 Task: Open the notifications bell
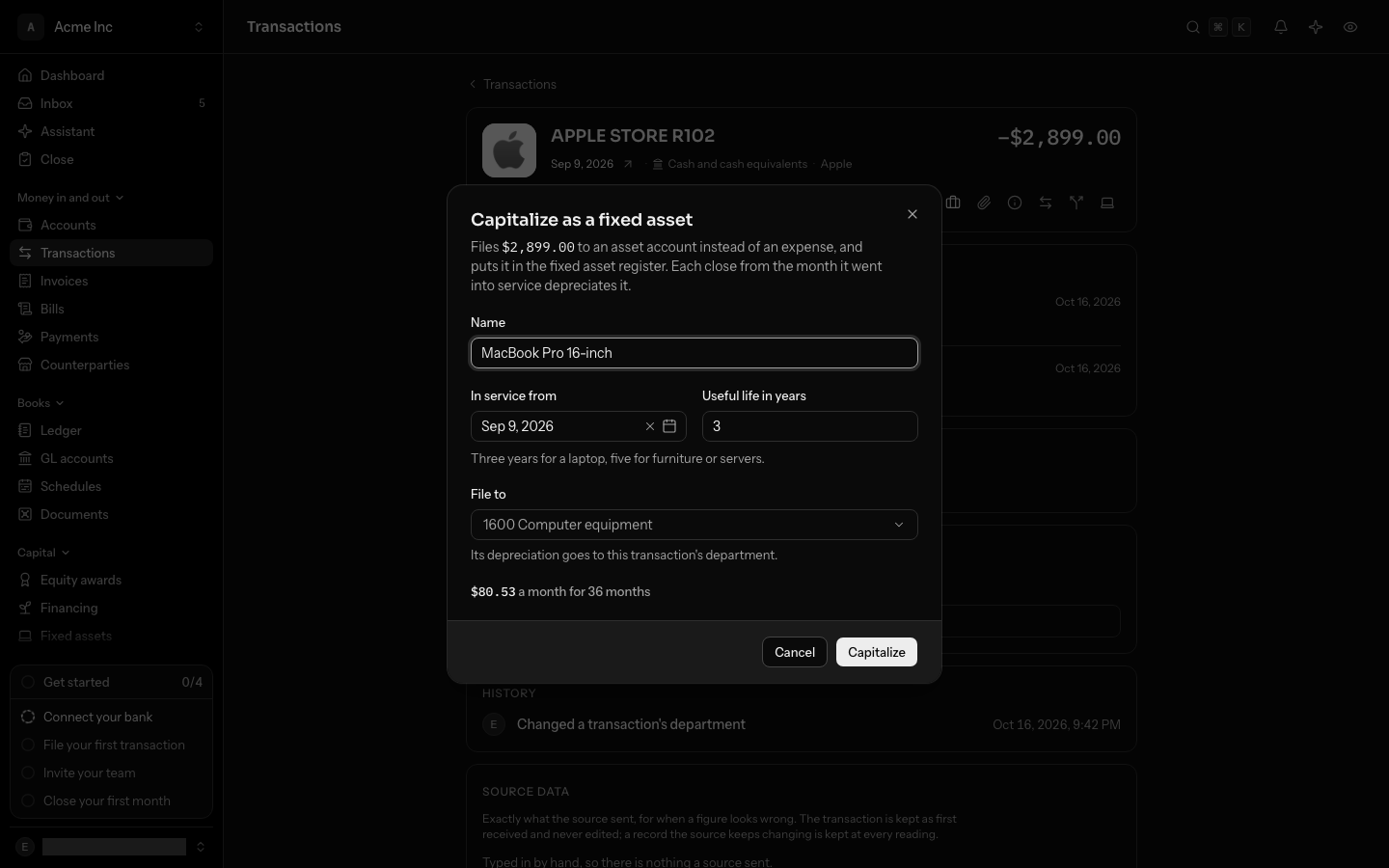point(1281,27)
